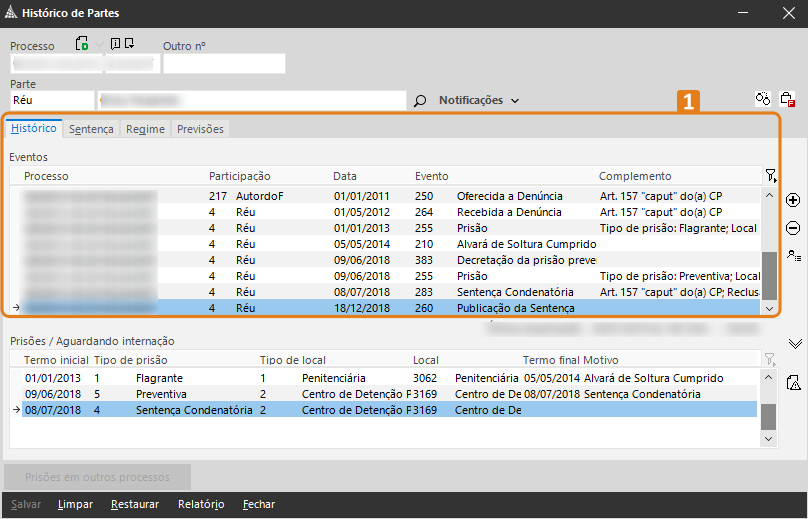808x519 pixels.
Task: Click the person list icon beside events
Action: (x=793, y=256)
